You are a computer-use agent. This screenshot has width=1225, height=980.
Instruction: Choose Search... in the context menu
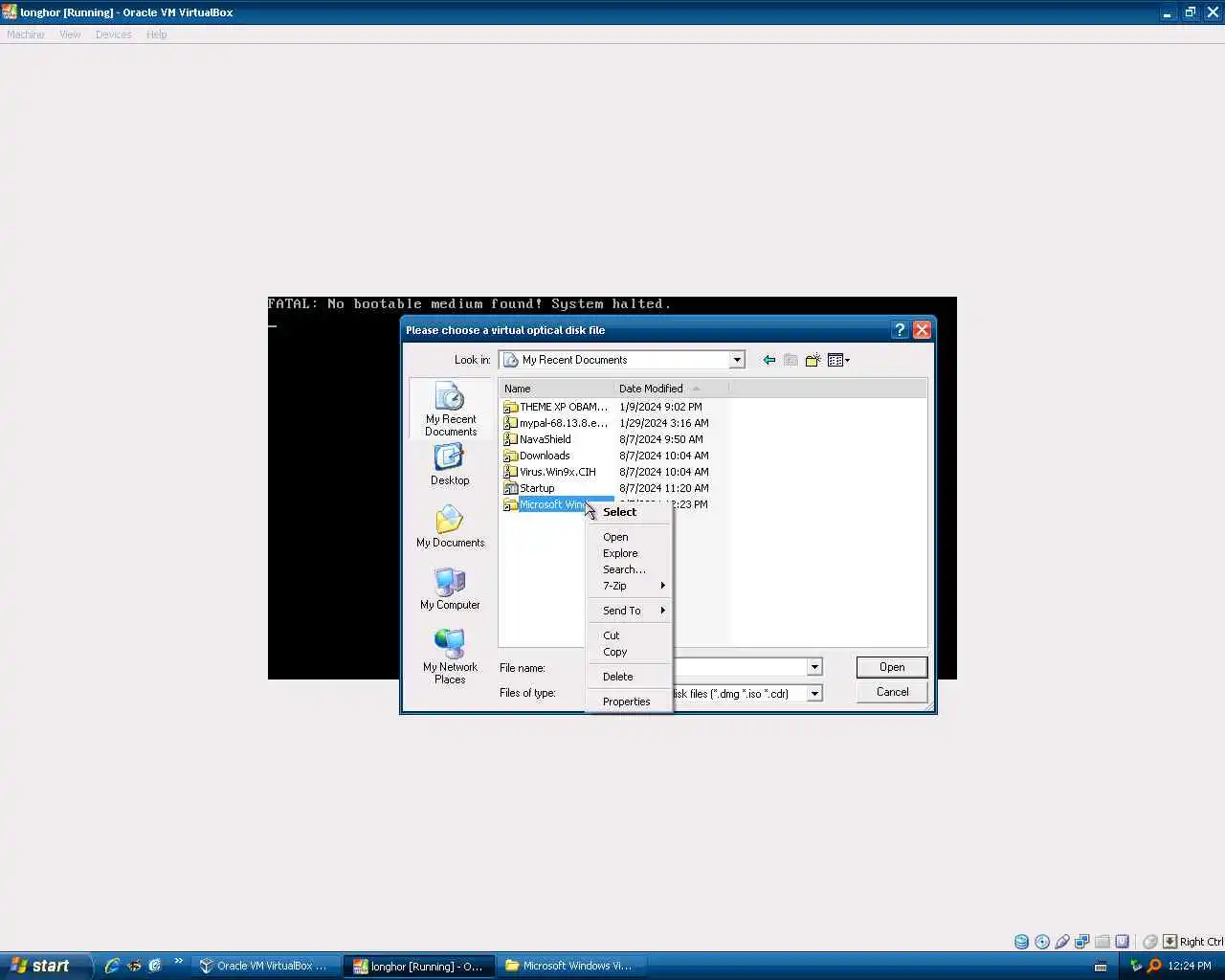pos(629,569)
